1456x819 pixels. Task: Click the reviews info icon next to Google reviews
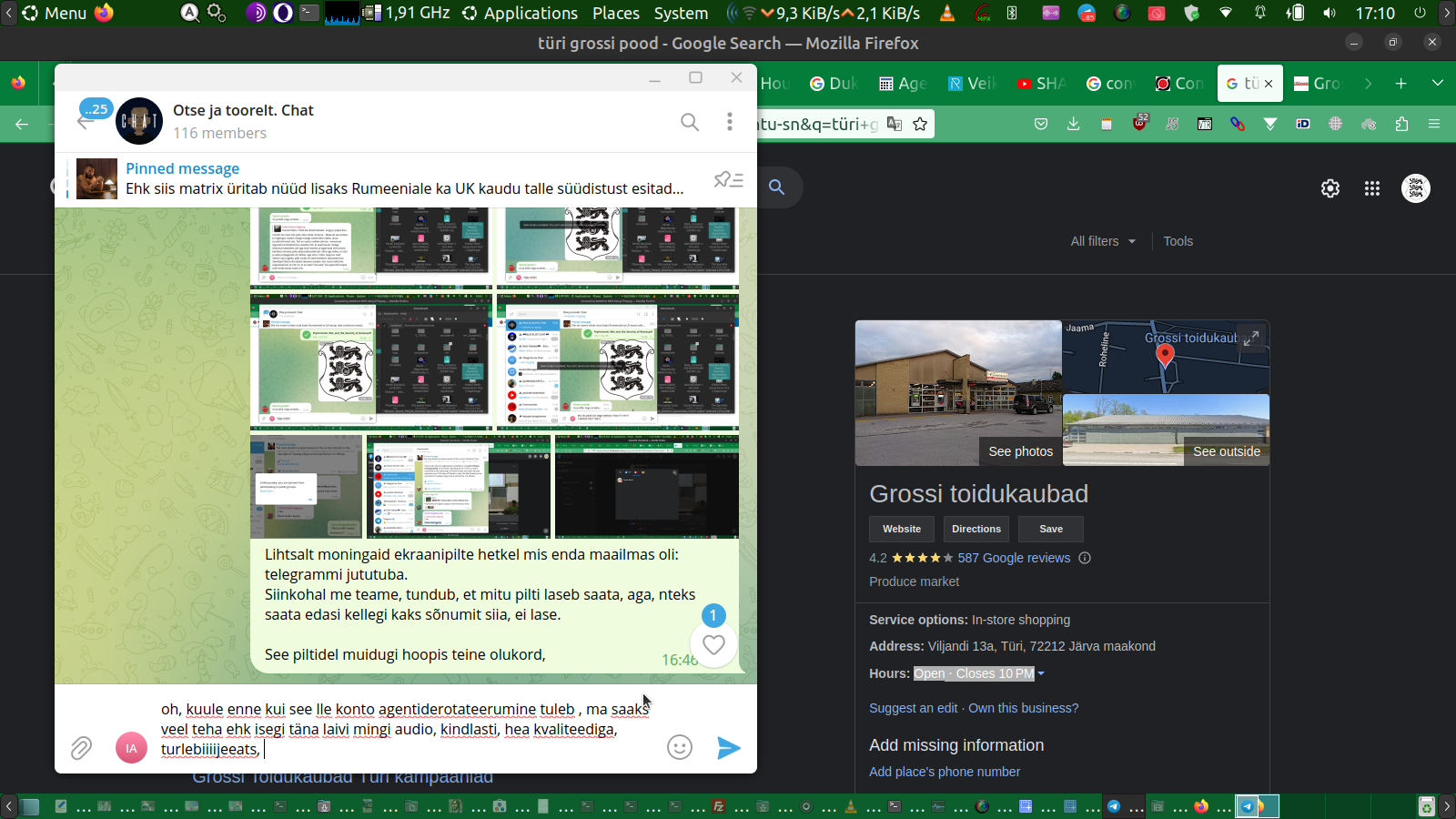1085,558
